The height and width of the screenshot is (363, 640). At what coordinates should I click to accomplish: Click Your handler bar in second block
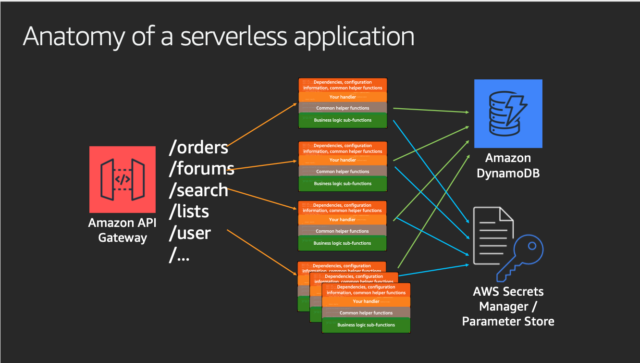click(343, 160)
